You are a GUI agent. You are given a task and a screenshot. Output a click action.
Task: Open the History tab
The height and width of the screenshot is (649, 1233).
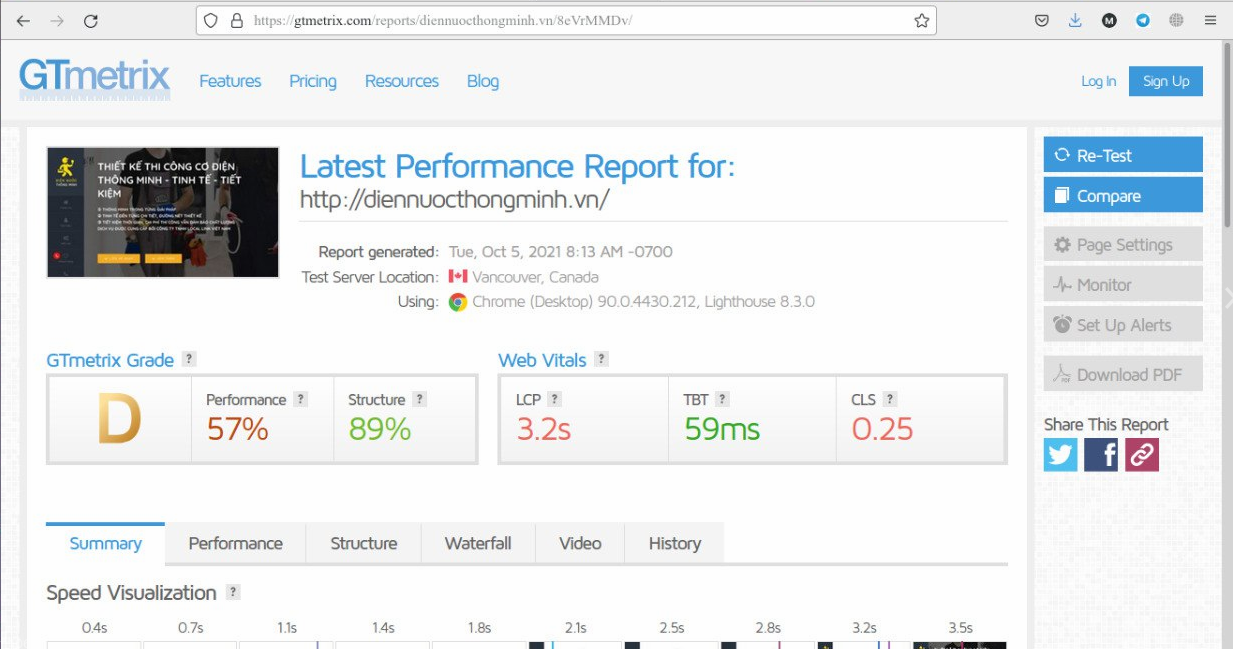point(675,543)
